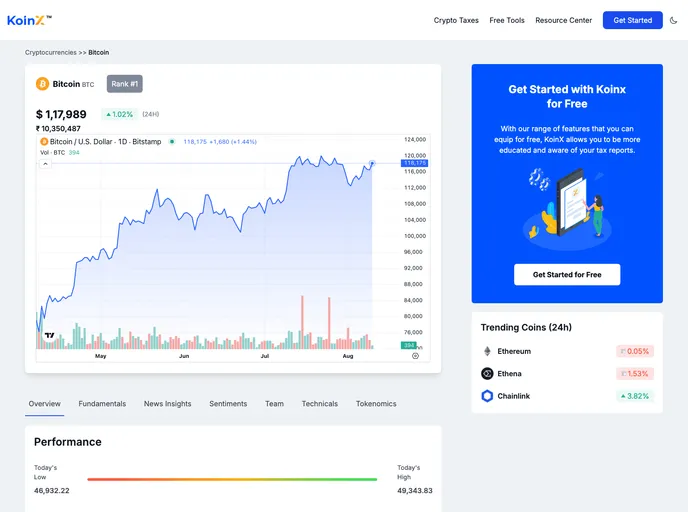Click the last price marker on chart line

[372, 163]
